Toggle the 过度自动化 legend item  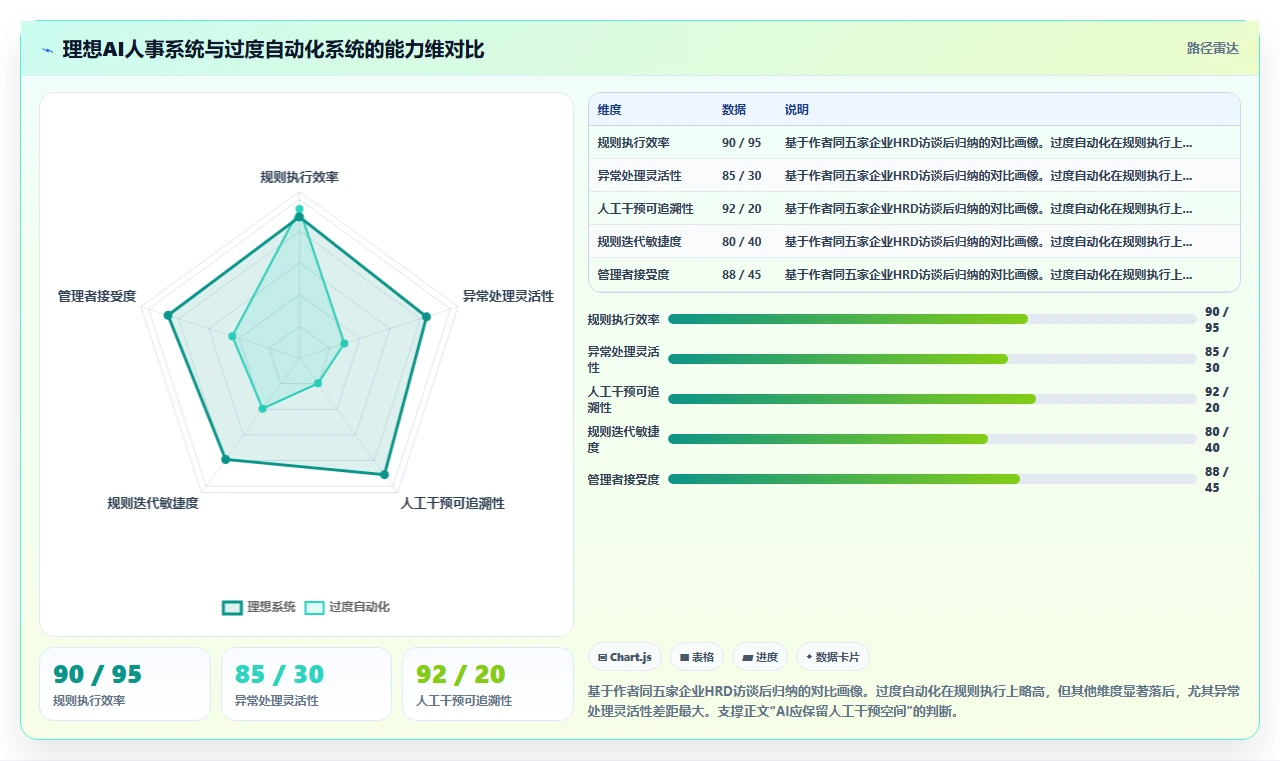click(x=347, y=607)
